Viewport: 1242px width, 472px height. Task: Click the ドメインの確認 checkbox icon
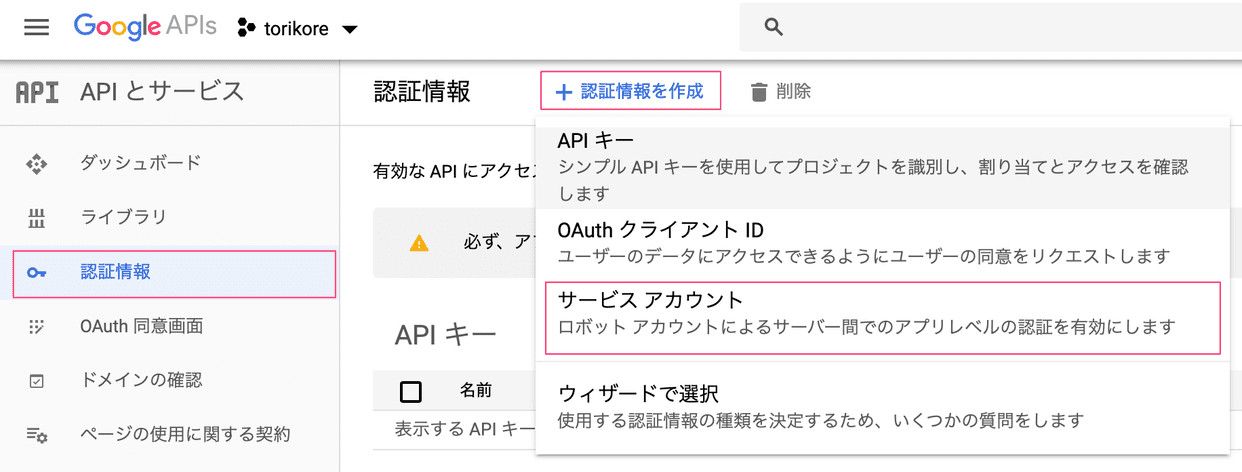pos(36,381)
